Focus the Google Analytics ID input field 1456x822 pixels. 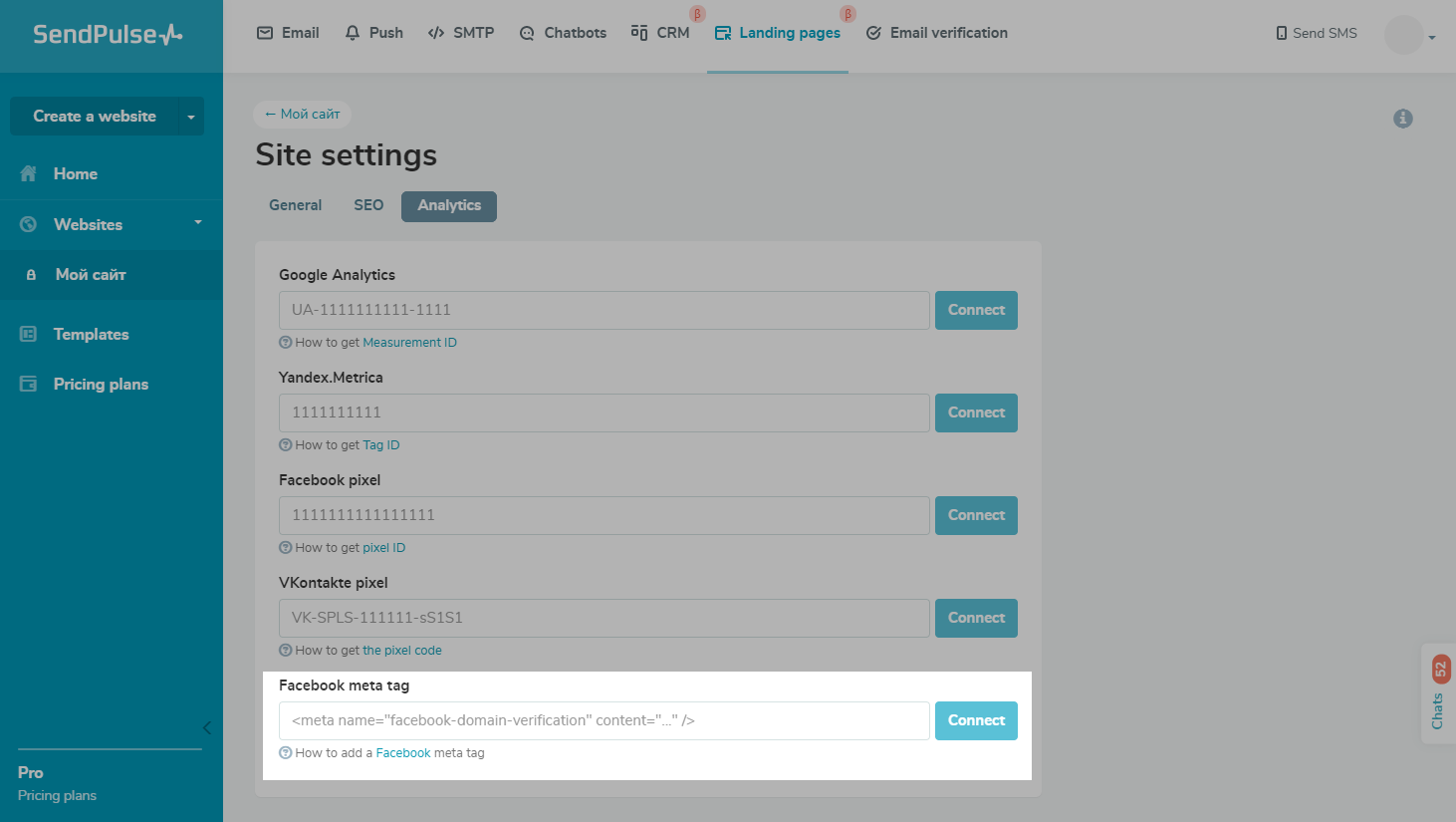[x=605, y=310]
